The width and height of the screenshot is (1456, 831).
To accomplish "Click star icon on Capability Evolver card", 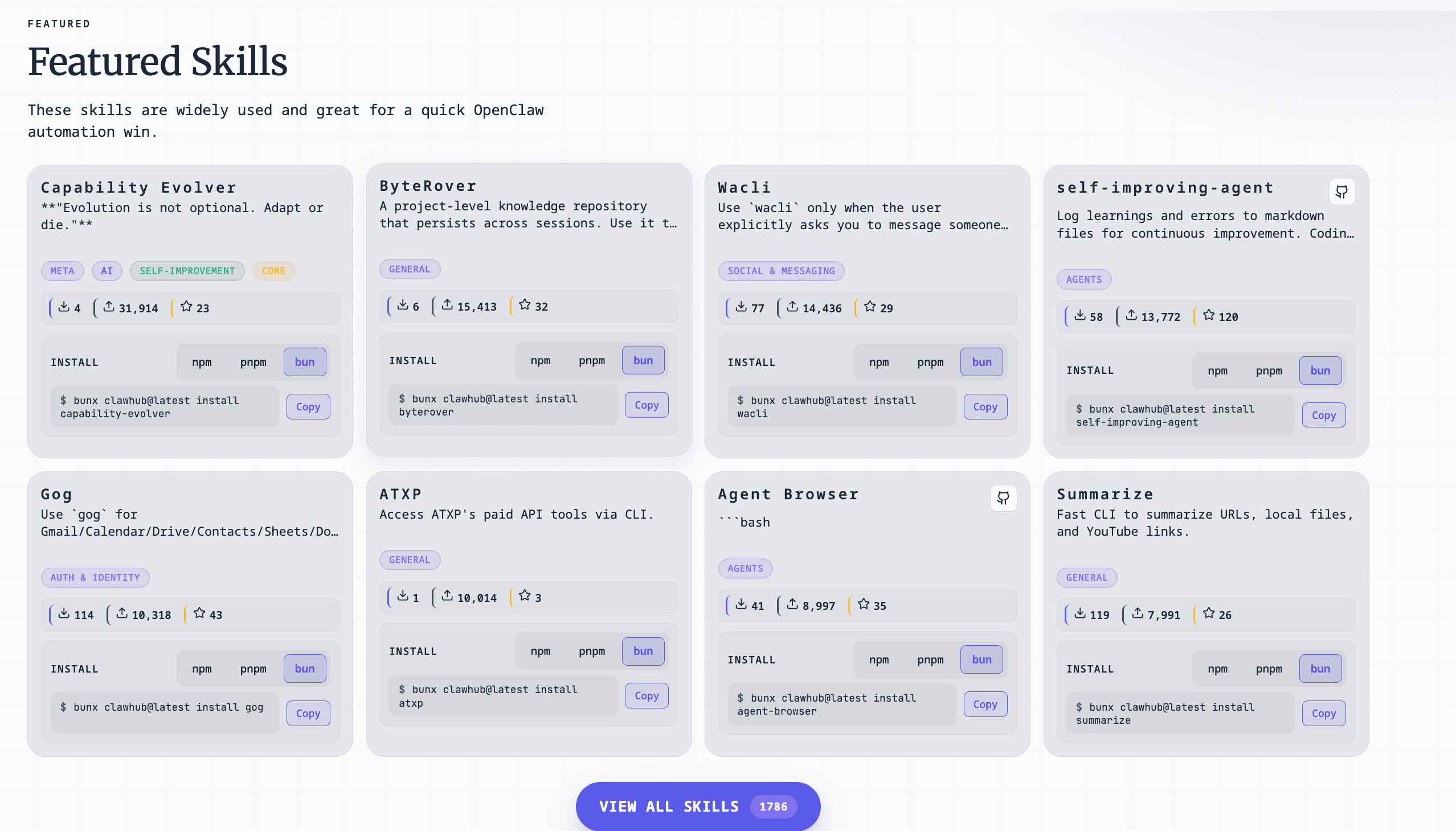I will [186, 307].
